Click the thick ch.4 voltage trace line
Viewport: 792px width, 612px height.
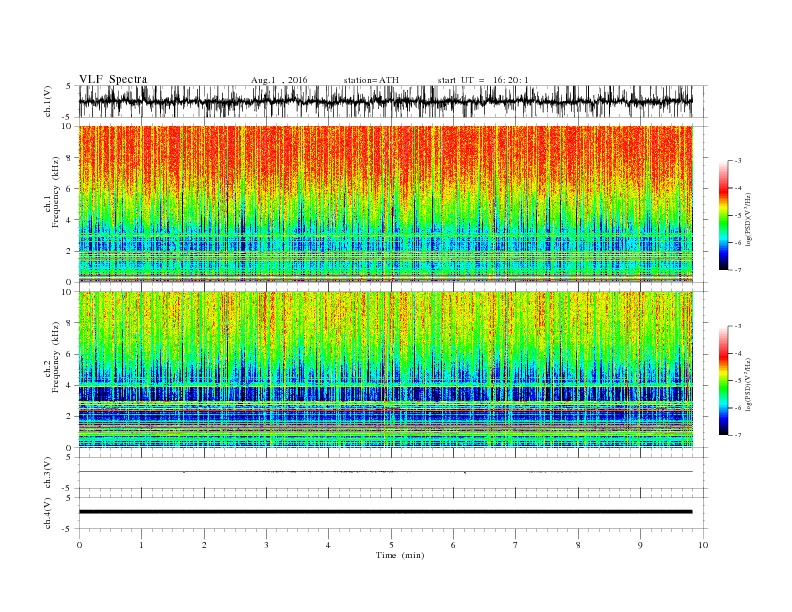[x=385, y=512]
